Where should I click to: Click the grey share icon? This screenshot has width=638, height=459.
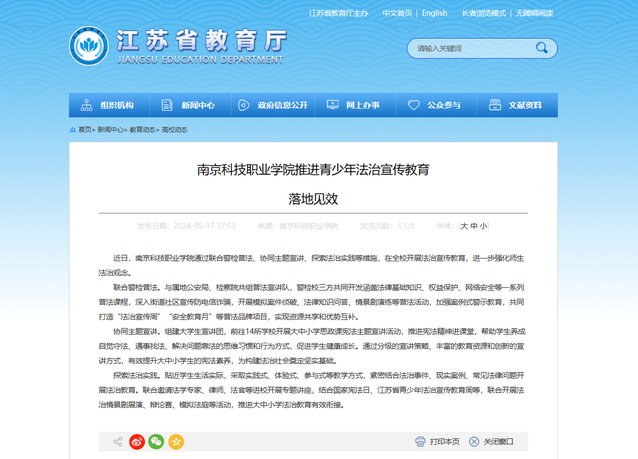click(118, 440)
